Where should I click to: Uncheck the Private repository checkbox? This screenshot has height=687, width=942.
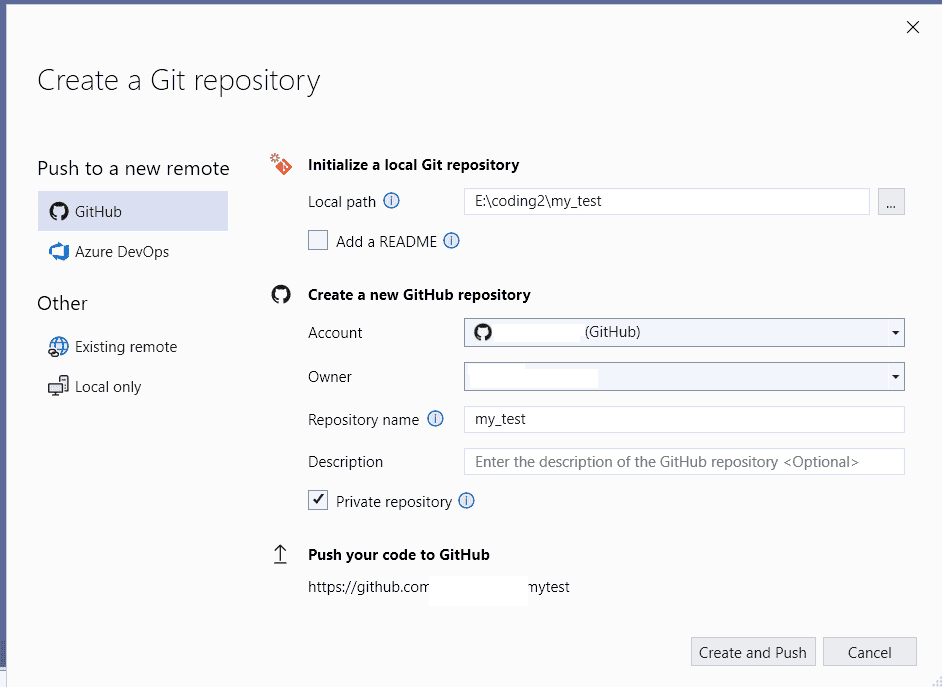tap(318, 500)
